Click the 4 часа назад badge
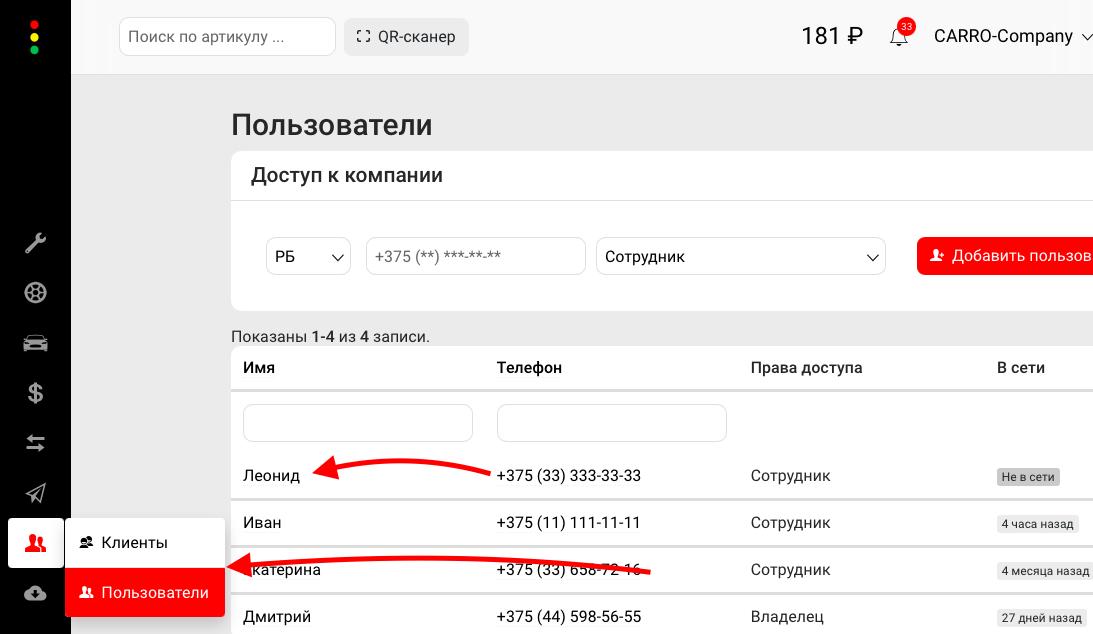The height and width of the screenshot is (634, 1093). coord(1037,524)
